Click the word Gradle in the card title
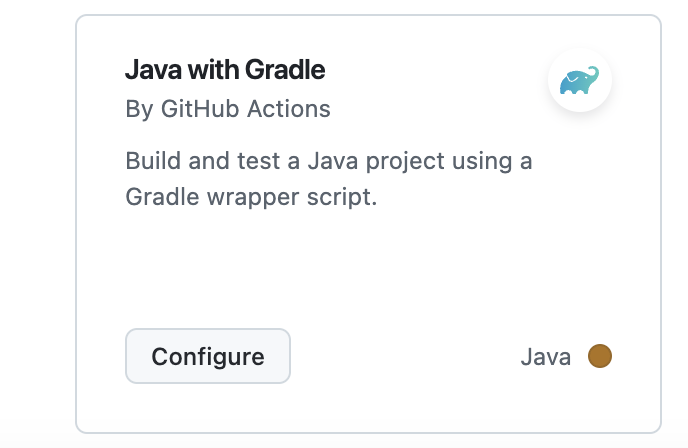688x448 pixels. pyautogui.click(x=285, y=70)
